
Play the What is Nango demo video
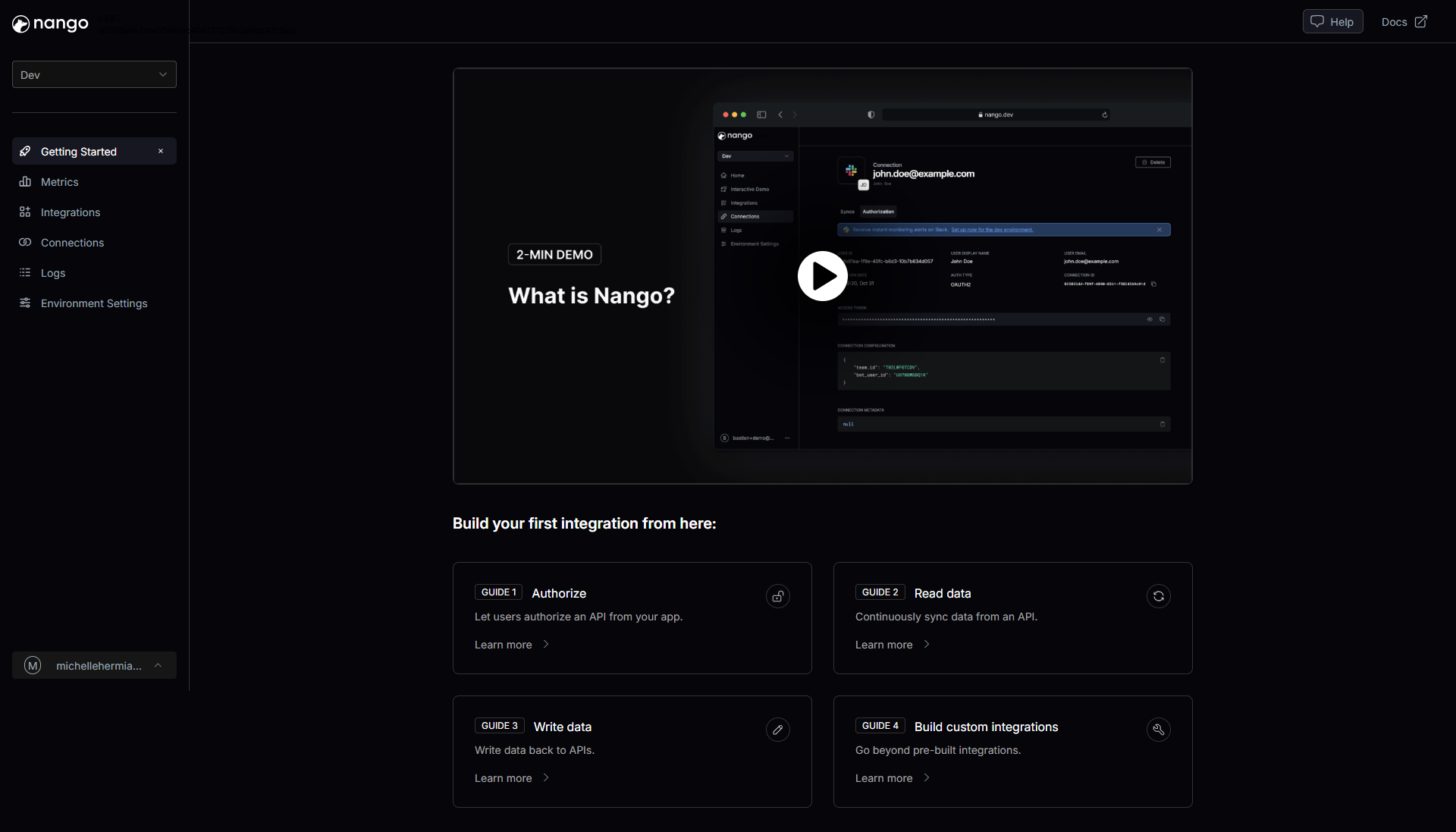click(822, 276)
